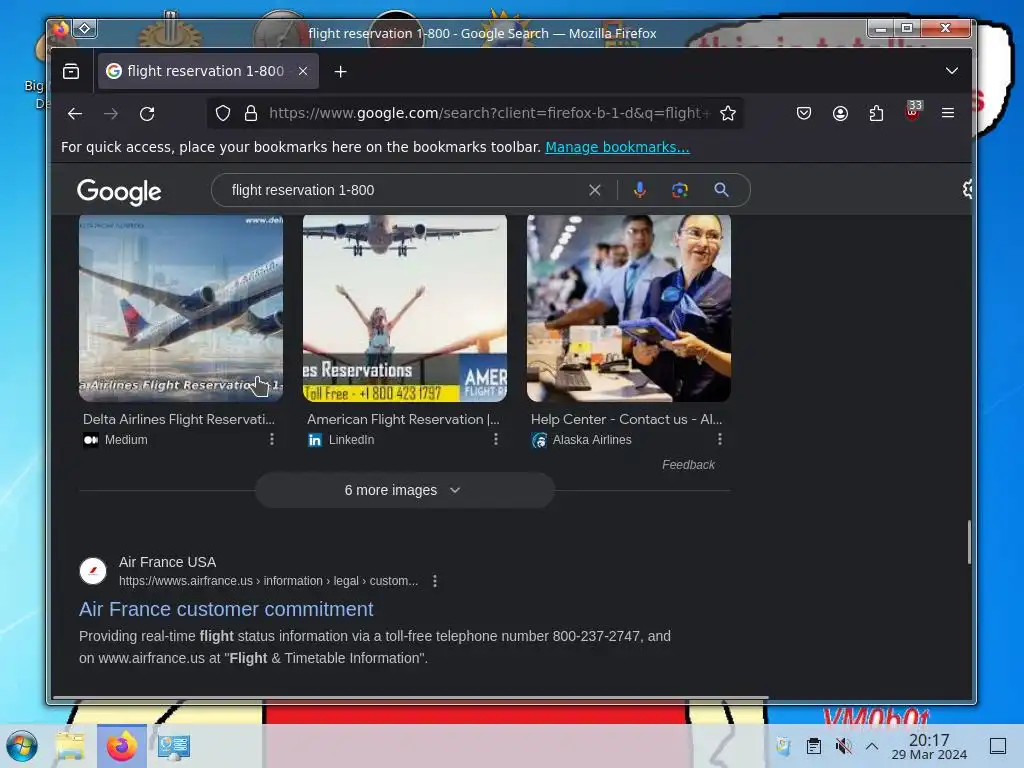The height and width of the screenshot is (768, 1024).
Task: Expand 6 more images
Action: pos(404,490)
